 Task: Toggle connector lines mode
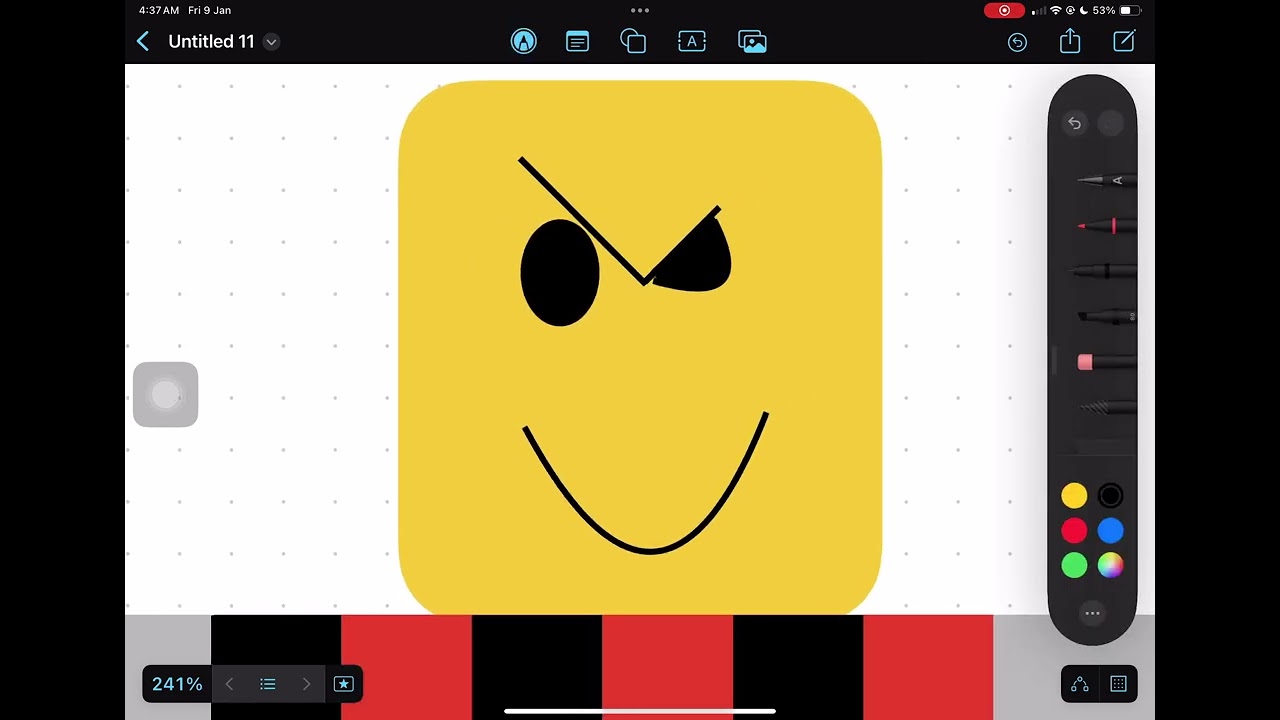(1080, 684)
